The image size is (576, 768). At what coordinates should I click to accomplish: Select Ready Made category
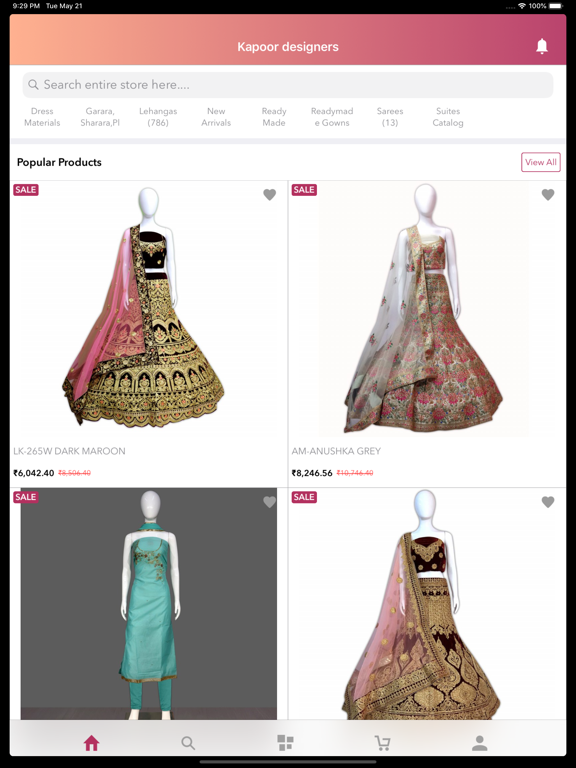tap(274, 117)
